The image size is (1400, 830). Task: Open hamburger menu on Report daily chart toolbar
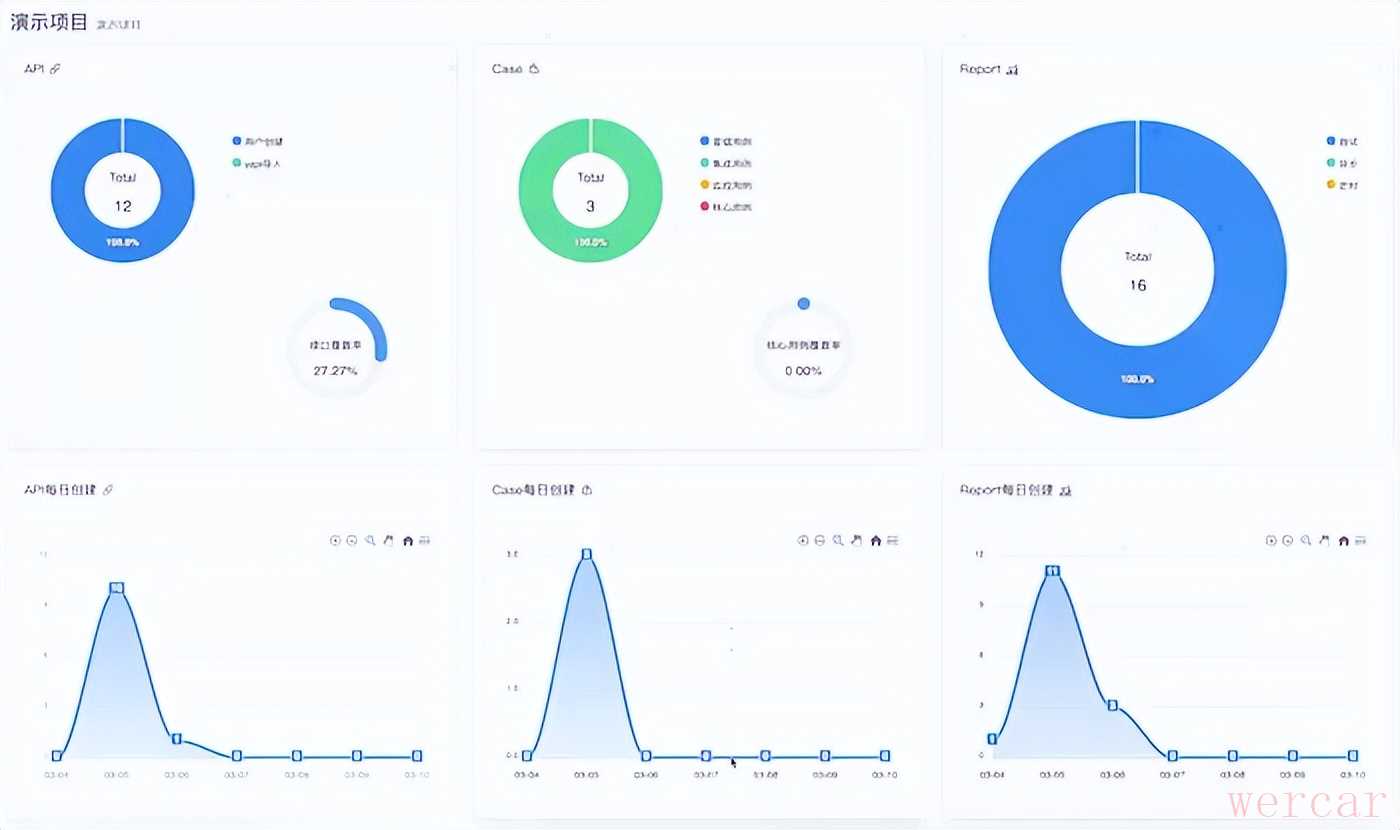pyautogui.click(x=1361, y=540)
